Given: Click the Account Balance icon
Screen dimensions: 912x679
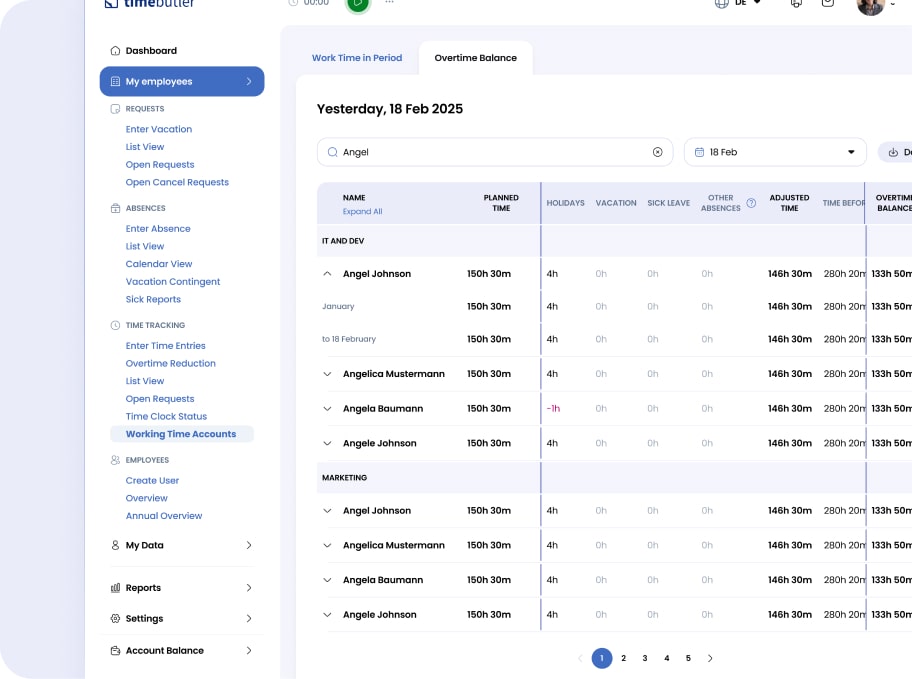Looking at the screenshot, I should coord(115,651).
